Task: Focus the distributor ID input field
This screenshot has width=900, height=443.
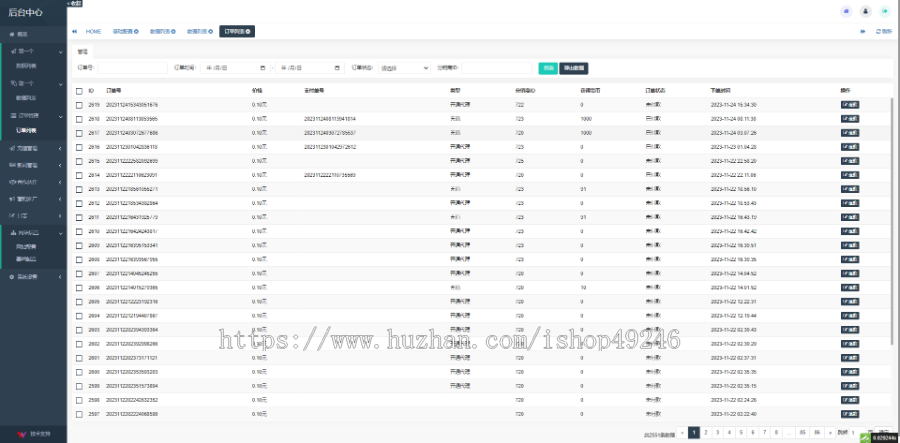Action: (x=496, y=68)
